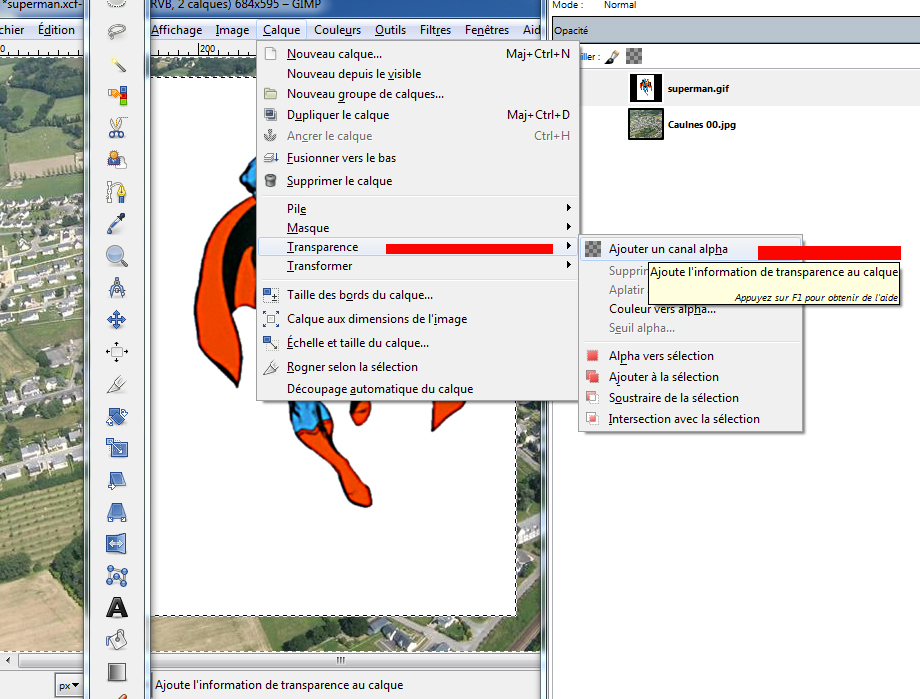Toggle the lock pixels paintbrush icon
Image resolution: width=920 pixels, height=699 pixels.
(x=612, y=57)
